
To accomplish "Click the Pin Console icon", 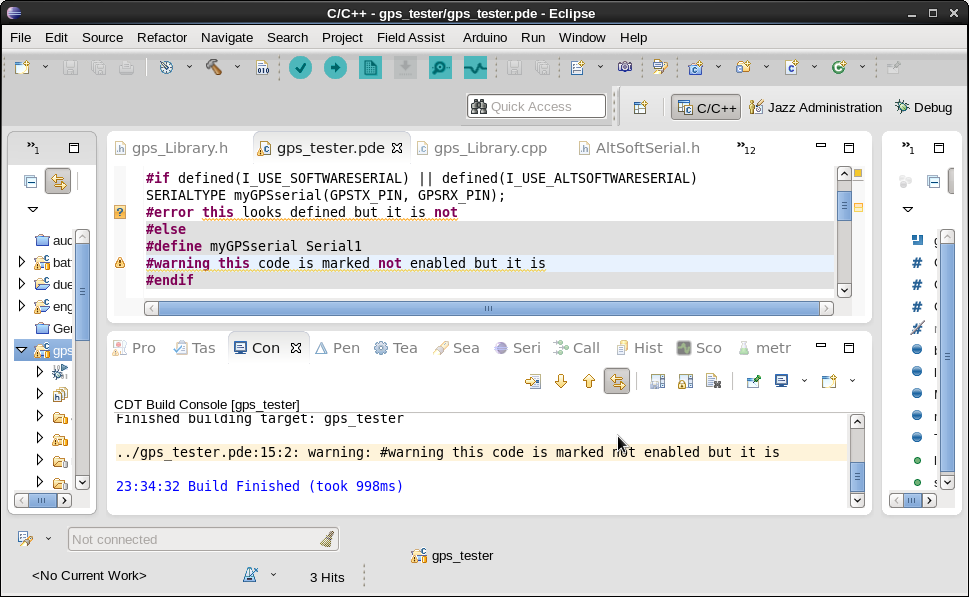I will click(x=754, y=381).
